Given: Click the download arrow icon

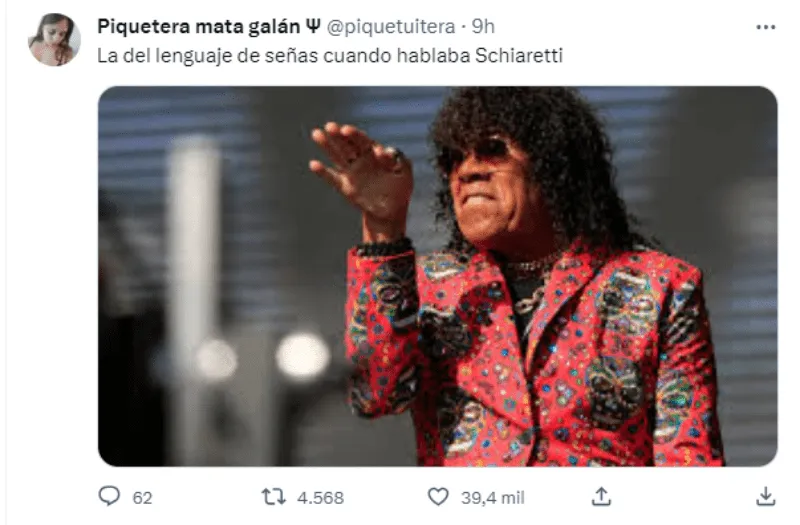Looking at the screenshot, I should (x=766, y=496).
